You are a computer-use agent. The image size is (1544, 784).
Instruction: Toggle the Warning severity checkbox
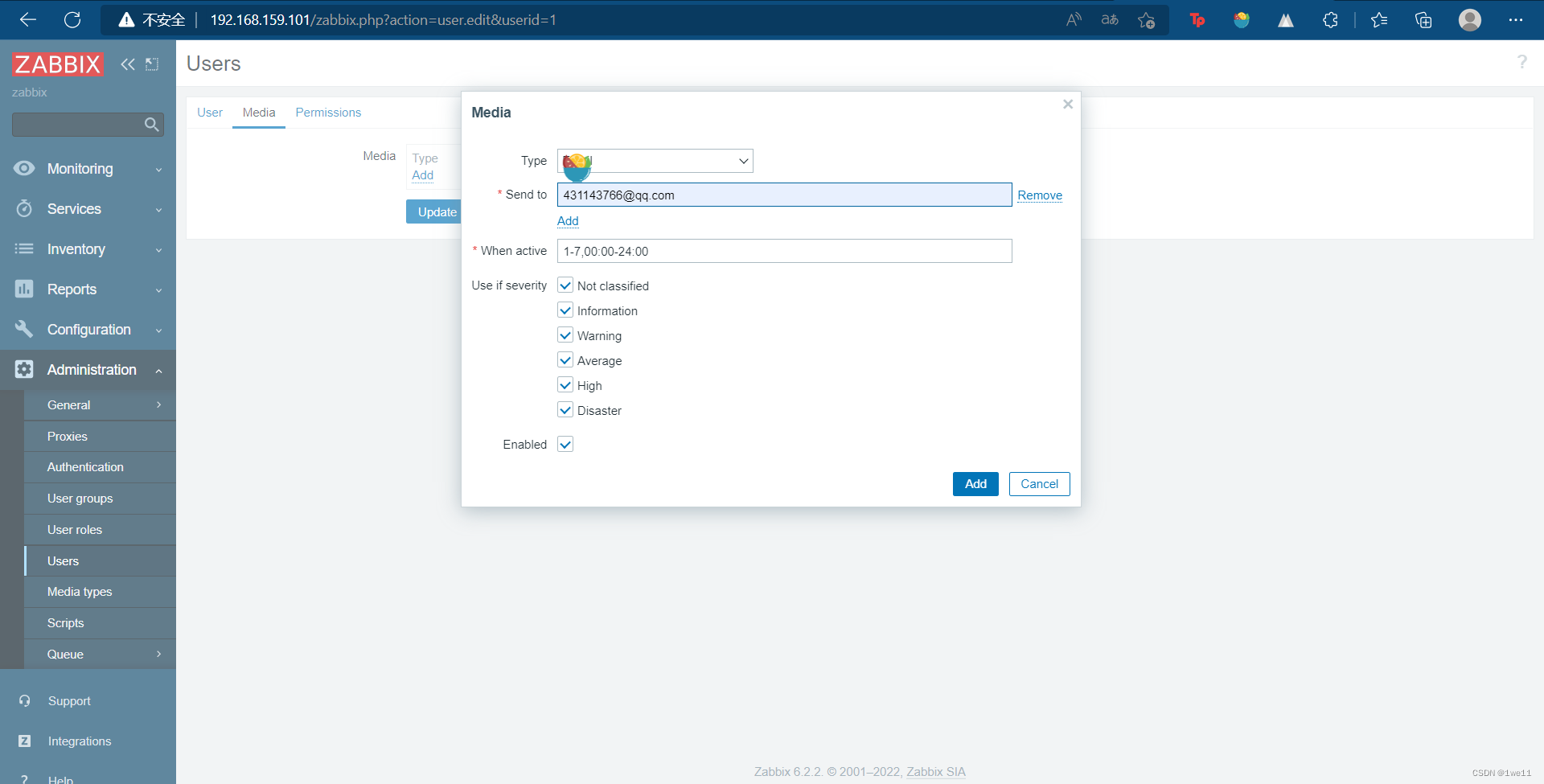(565, 335)
